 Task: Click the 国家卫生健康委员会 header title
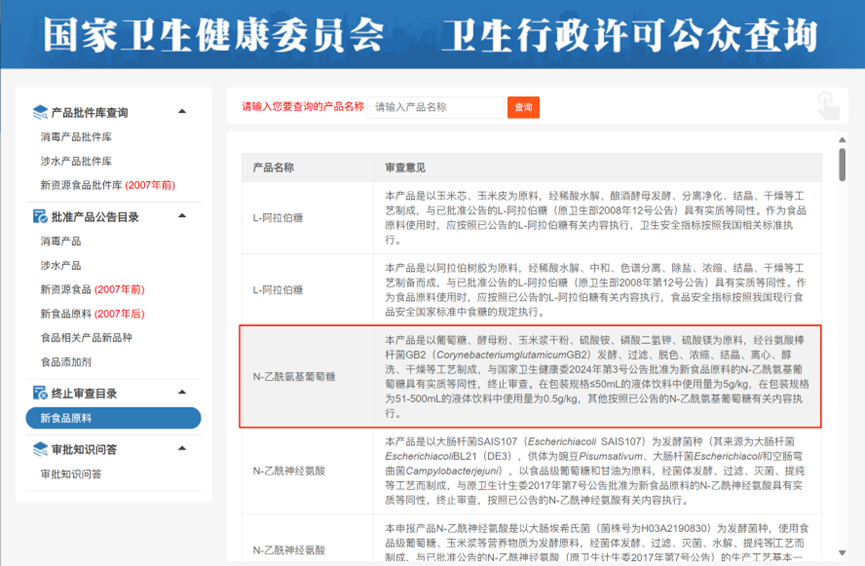click(x=213, y=35)
